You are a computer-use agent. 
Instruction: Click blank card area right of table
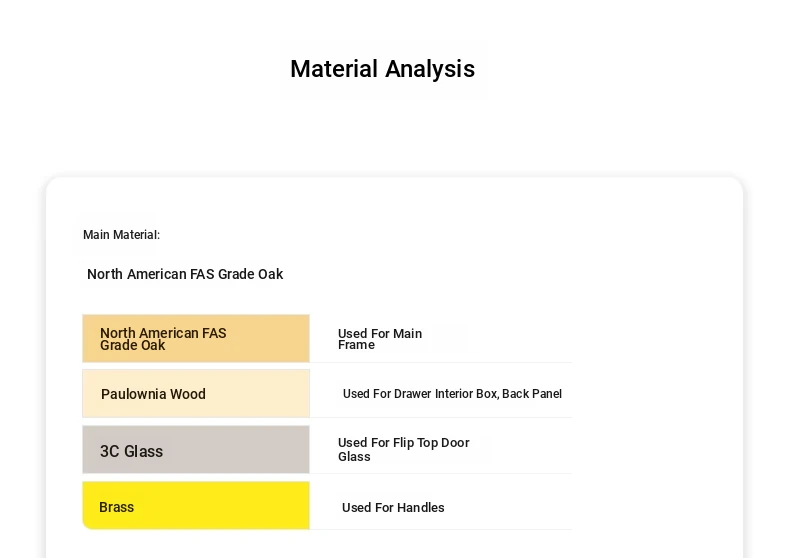[655, 403]
